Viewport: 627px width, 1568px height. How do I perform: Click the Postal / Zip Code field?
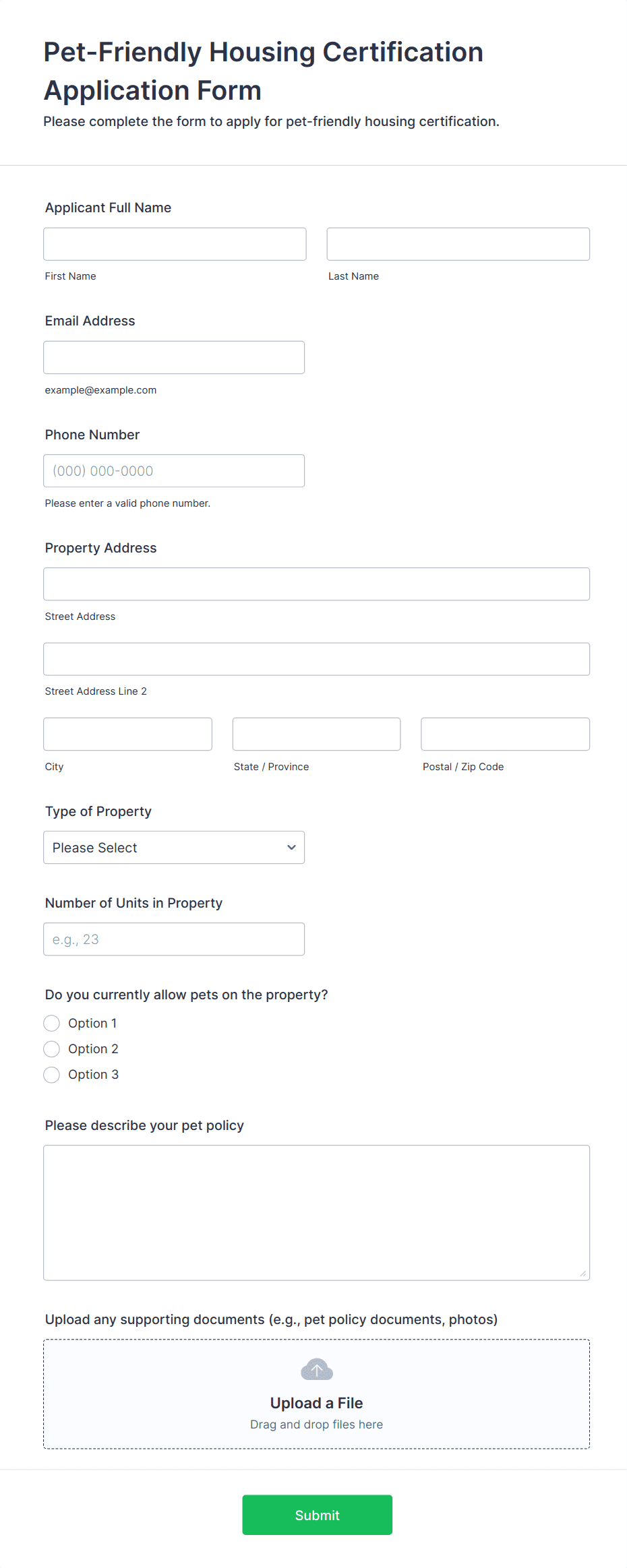point(505,734)
